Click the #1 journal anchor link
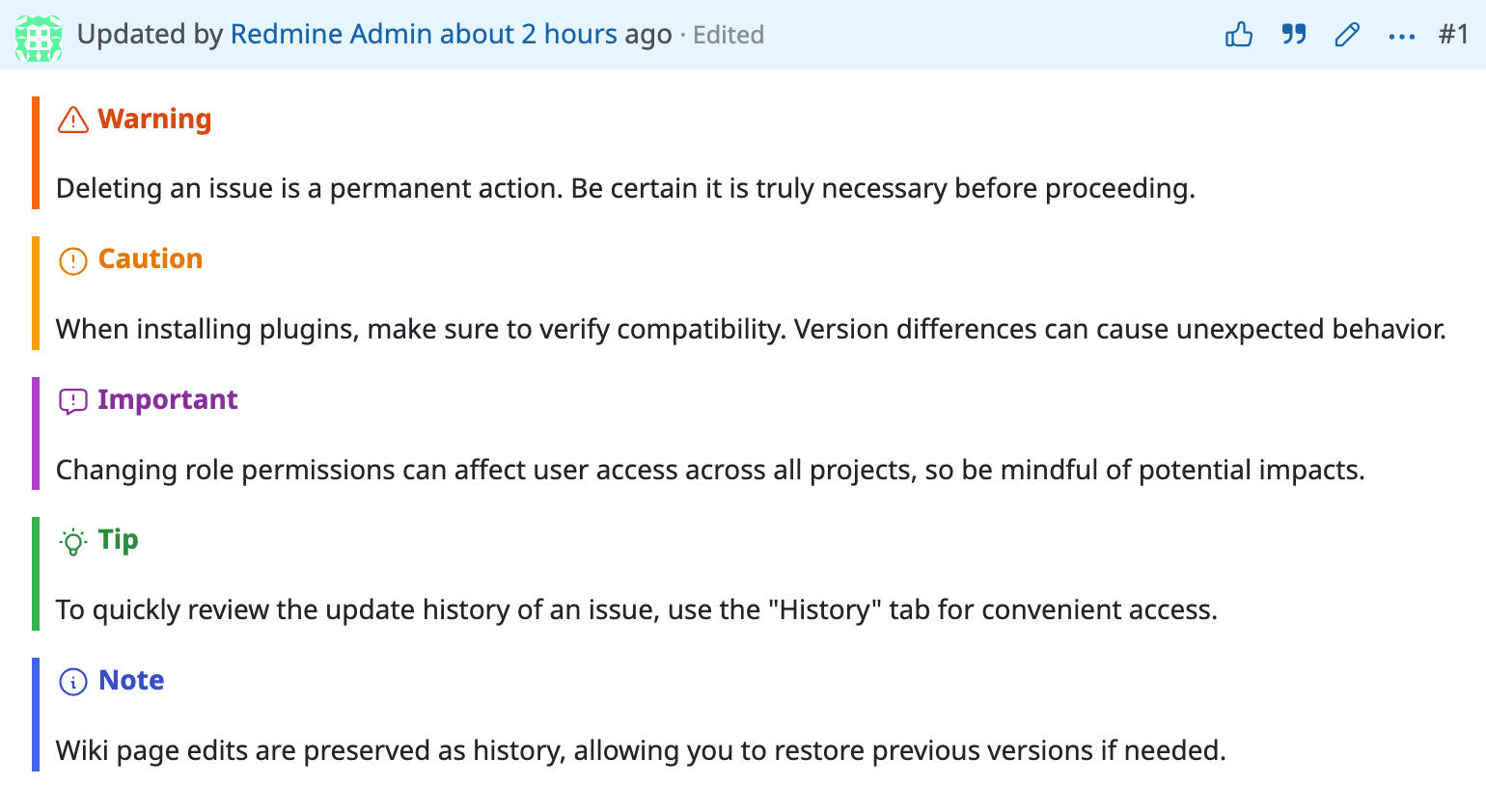 [1453, 35]
